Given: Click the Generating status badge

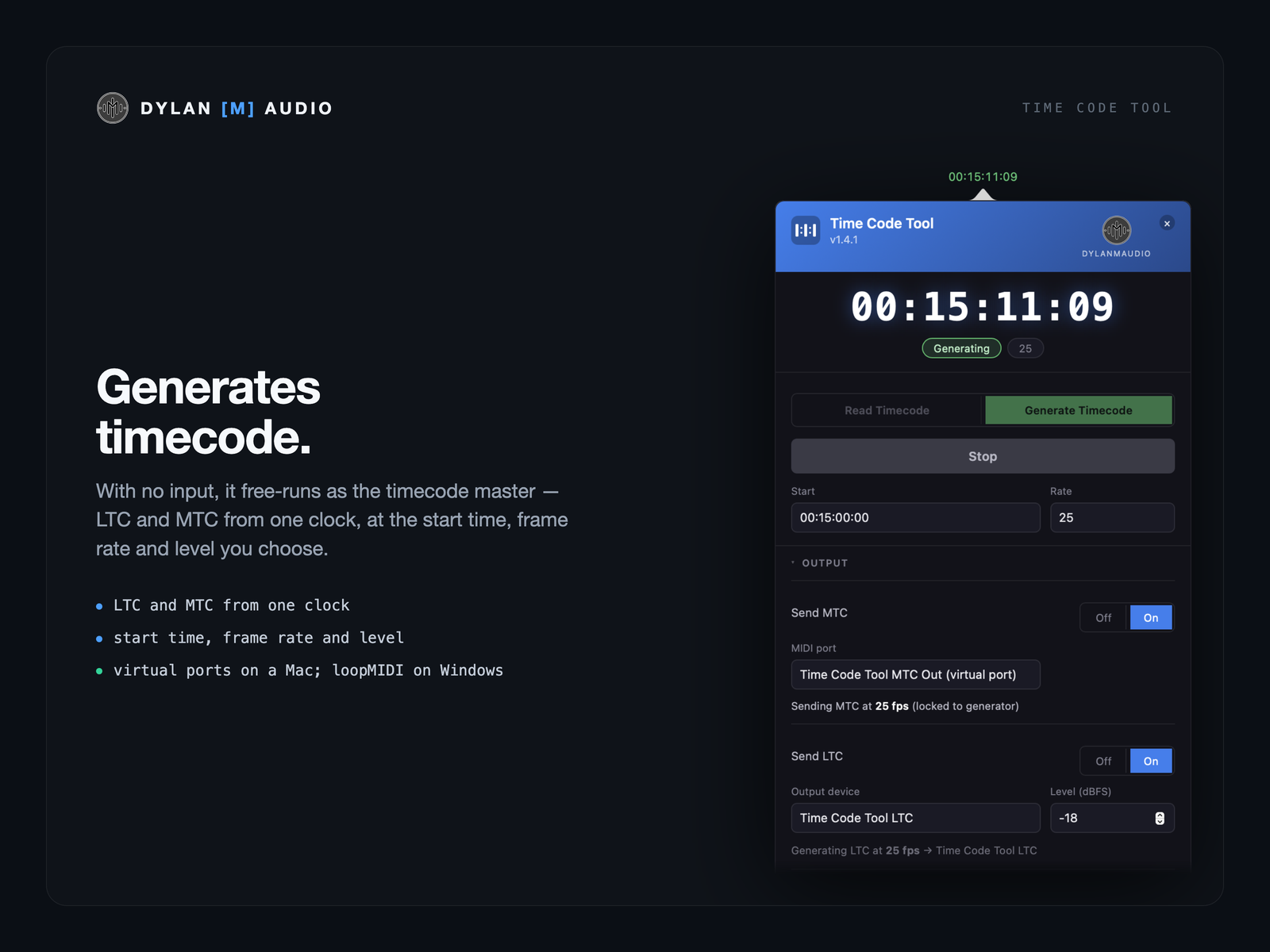Looking at the screenshot, I should (x=961, y=348).
